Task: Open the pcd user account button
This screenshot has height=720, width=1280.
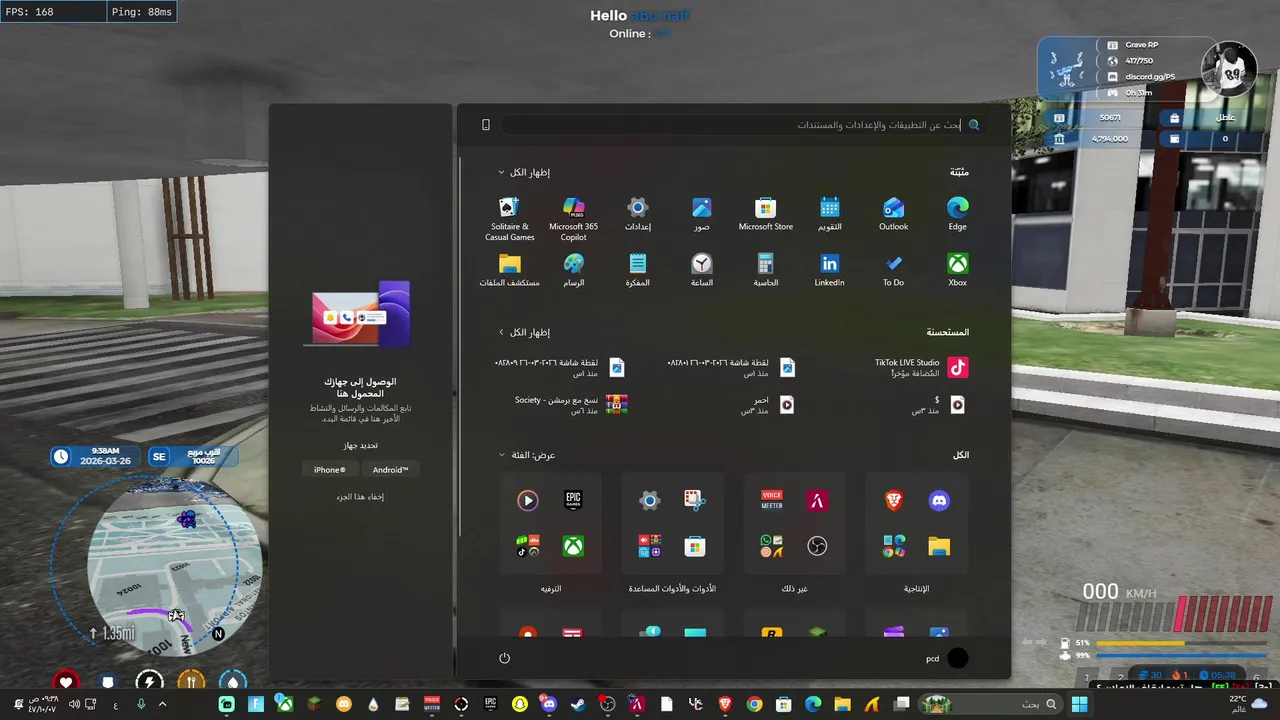Action: [x=946, y=658]
